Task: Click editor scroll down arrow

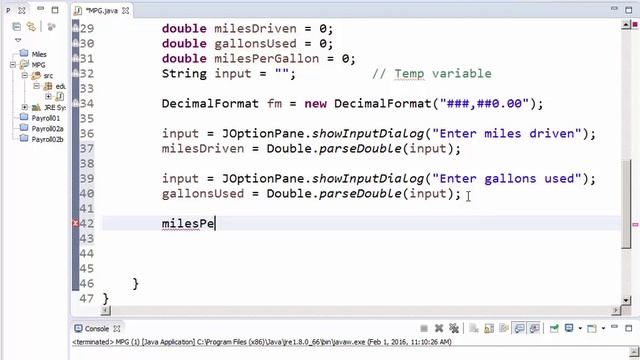Action: 626,301
